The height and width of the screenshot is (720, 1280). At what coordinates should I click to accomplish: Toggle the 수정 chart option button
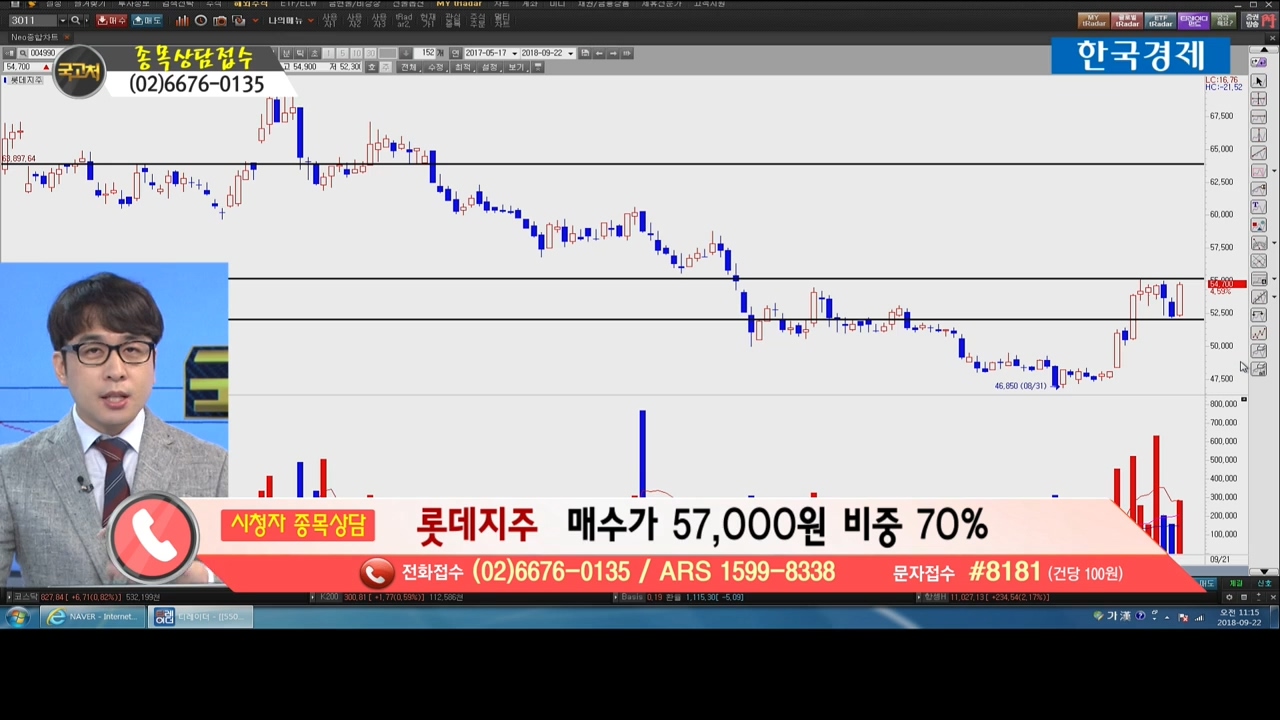tap(435, 67)
